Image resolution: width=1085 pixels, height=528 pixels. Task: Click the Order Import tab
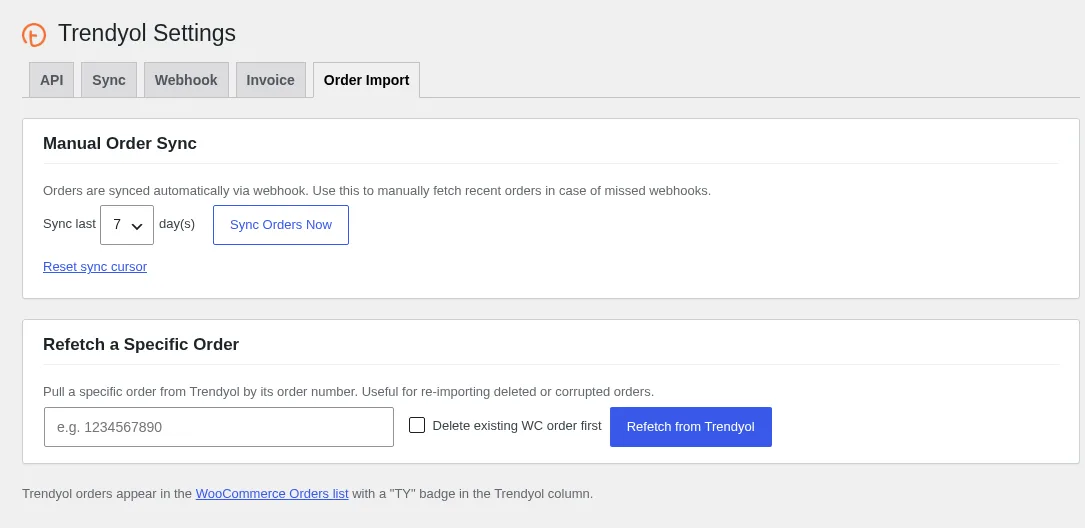[366, 80]
